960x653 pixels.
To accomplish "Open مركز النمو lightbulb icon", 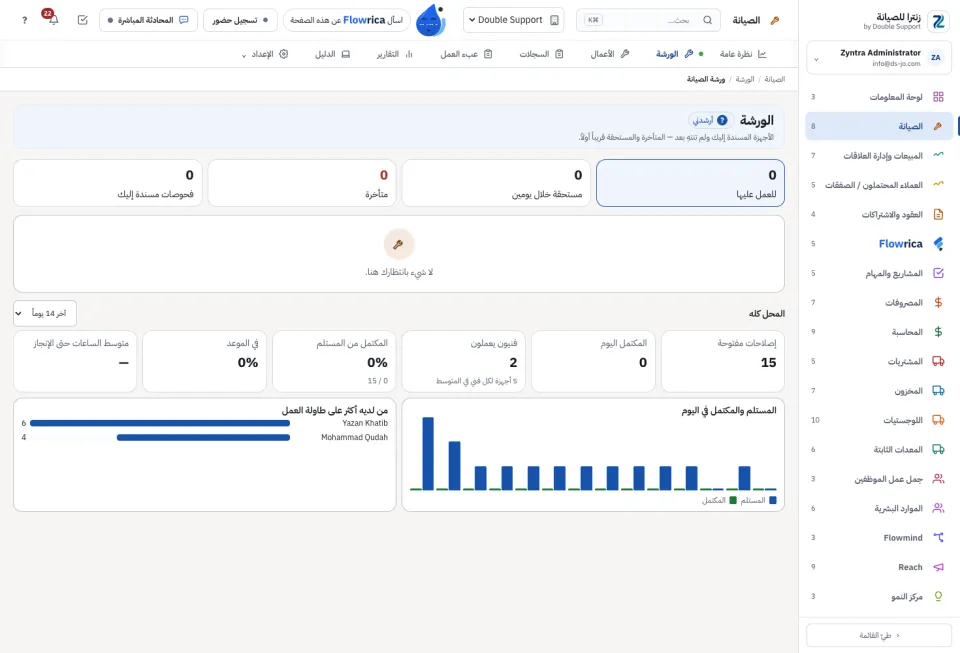I will (938, 596).
